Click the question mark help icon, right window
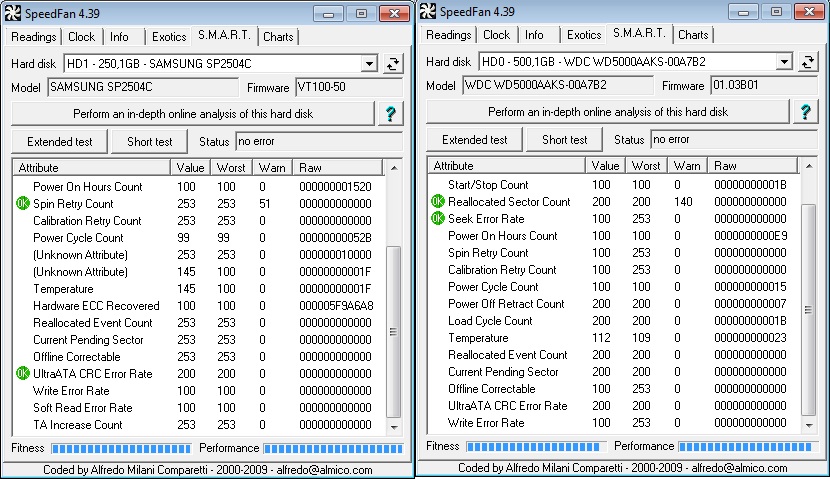The height and width of the screenshot is (479, 830). pos(806,112)
